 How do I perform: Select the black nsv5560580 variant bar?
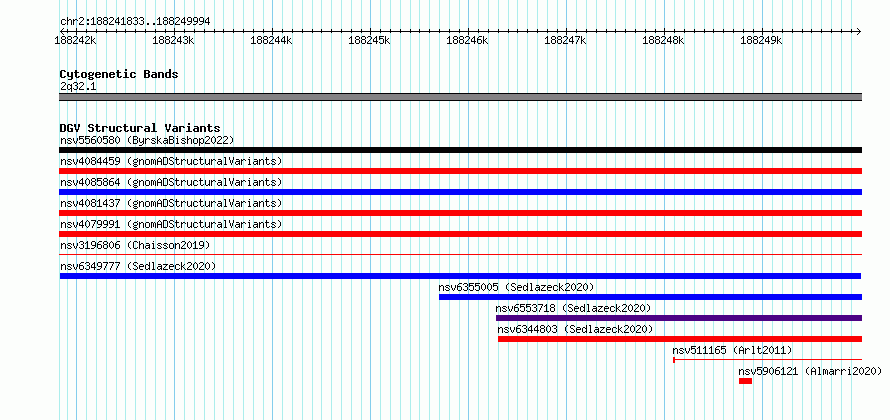(461, 150)
